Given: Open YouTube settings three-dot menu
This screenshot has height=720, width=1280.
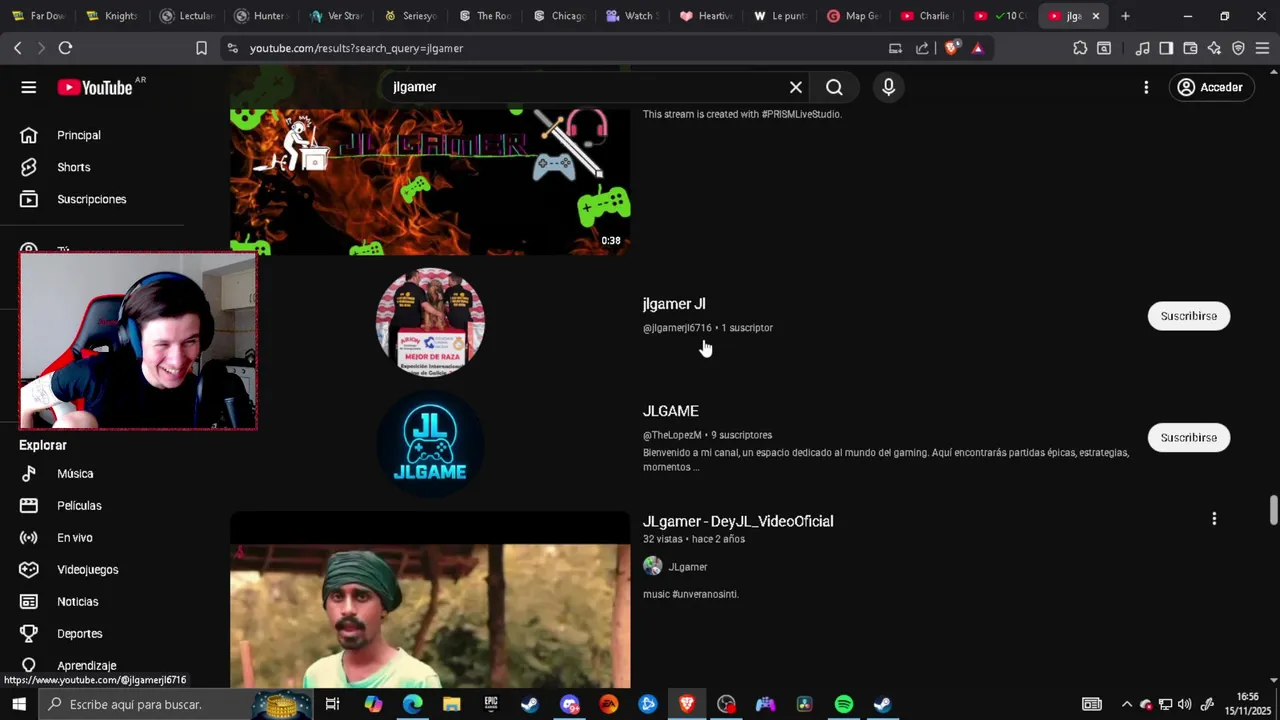Looking at the screenshot, I should (1146, 87).
